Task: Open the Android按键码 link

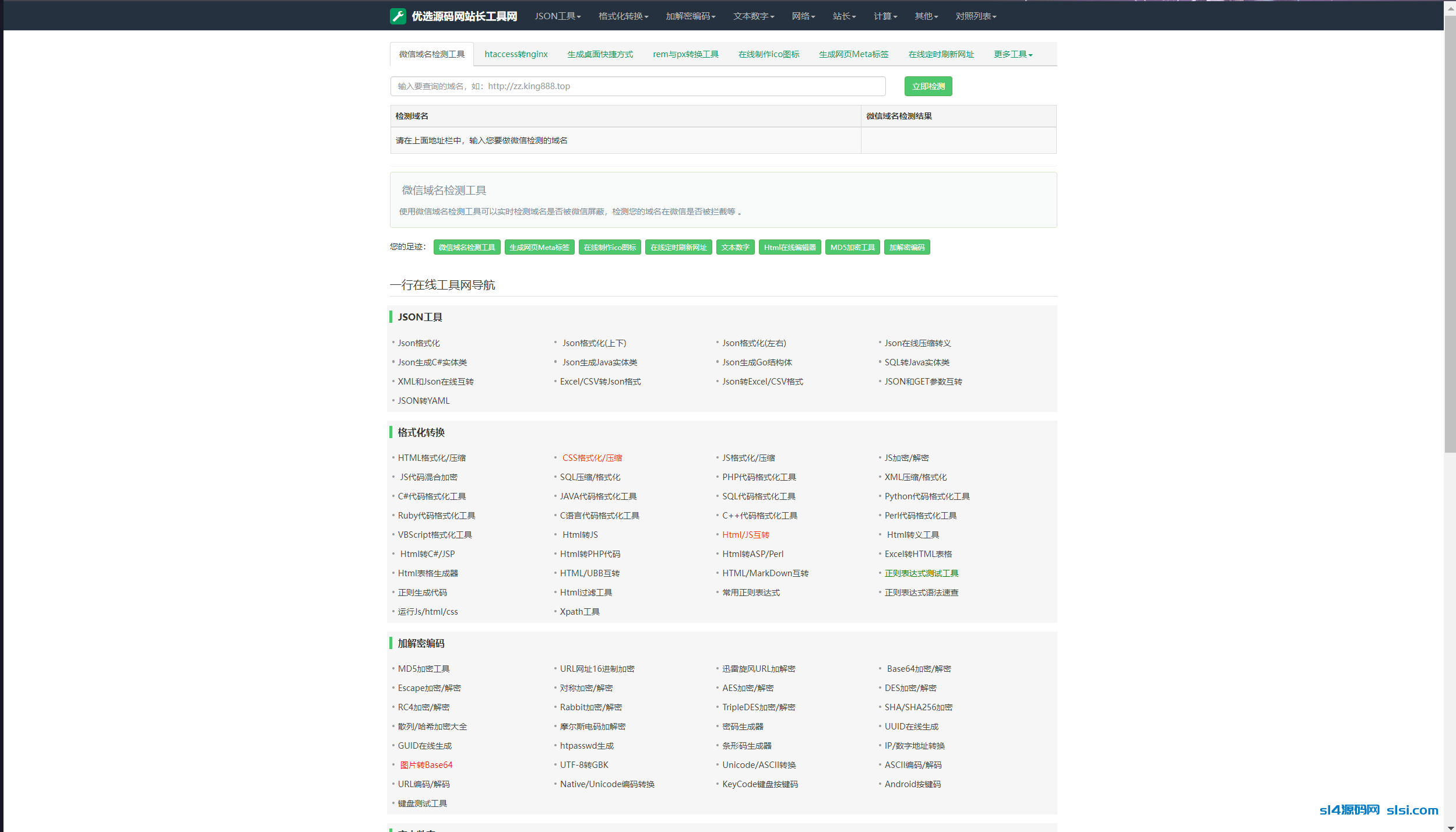Action: click(912, 784)
